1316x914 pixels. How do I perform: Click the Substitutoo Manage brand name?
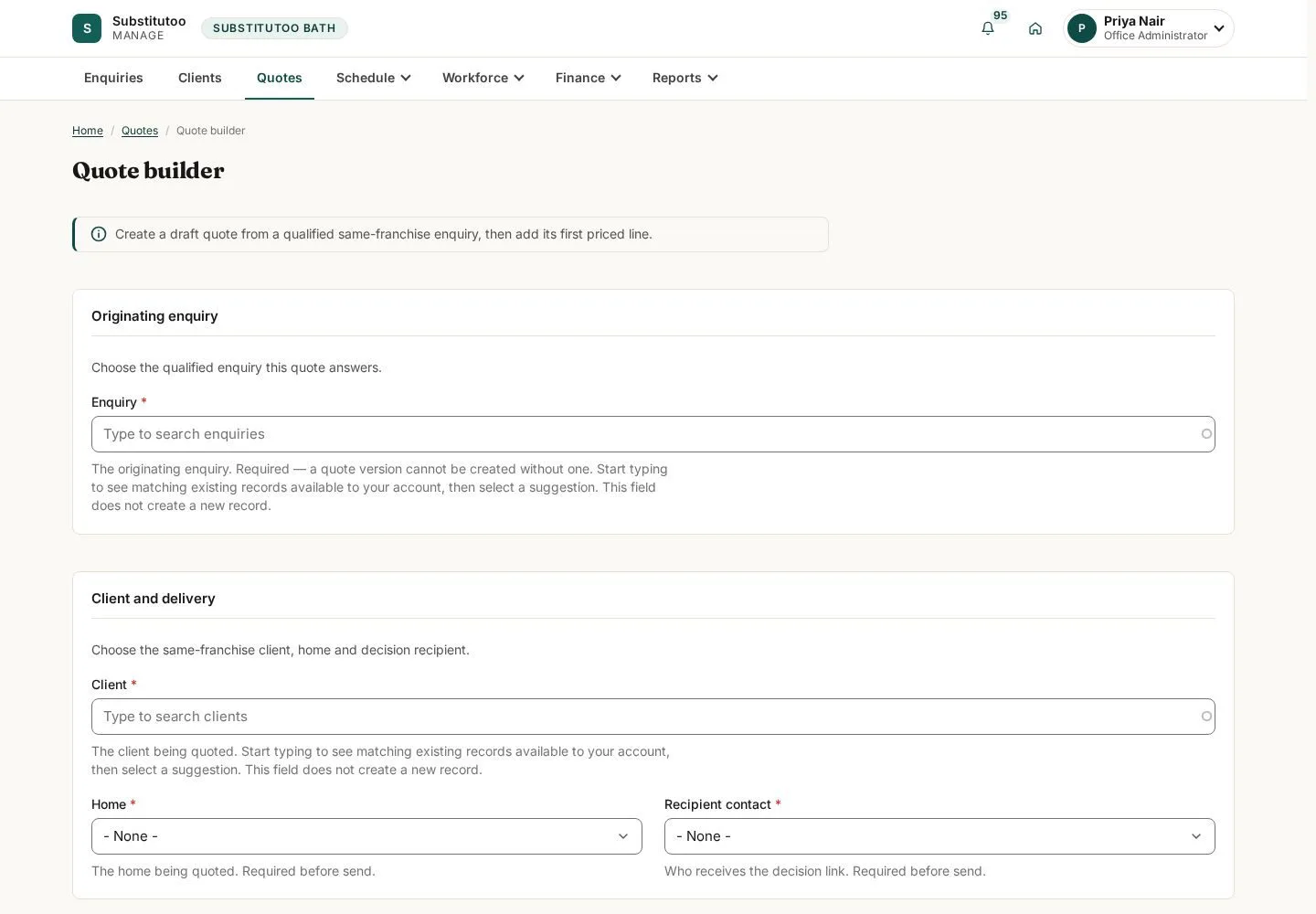coord(149,28)
